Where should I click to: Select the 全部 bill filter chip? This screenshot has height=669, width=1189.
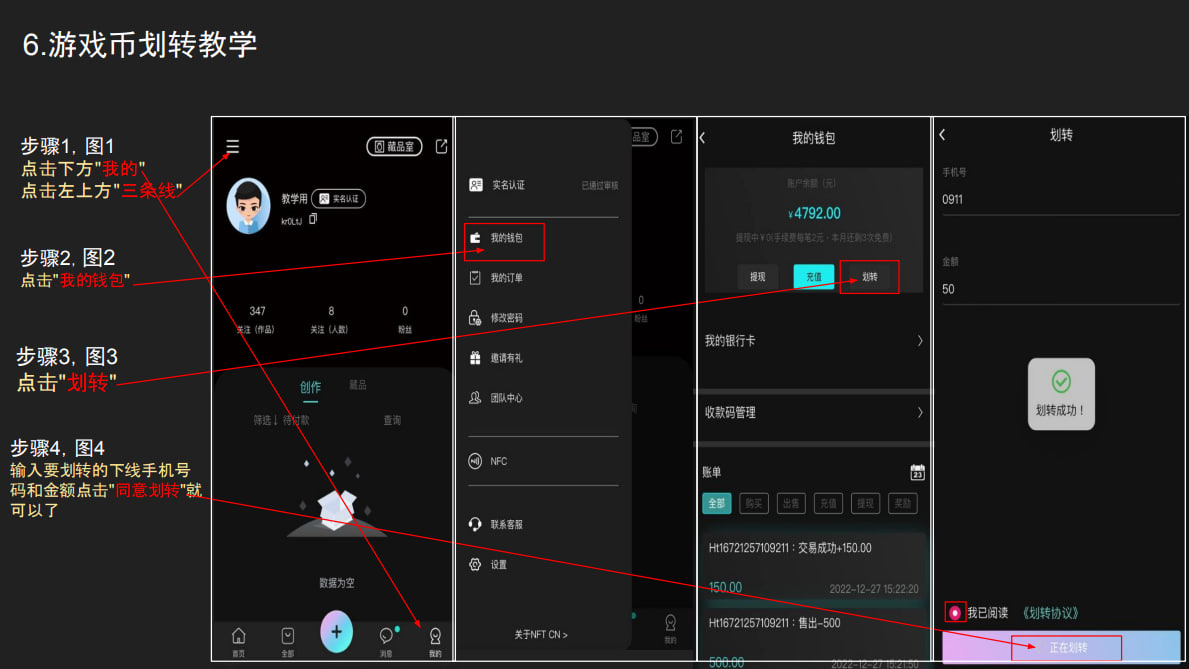point(716,503)
